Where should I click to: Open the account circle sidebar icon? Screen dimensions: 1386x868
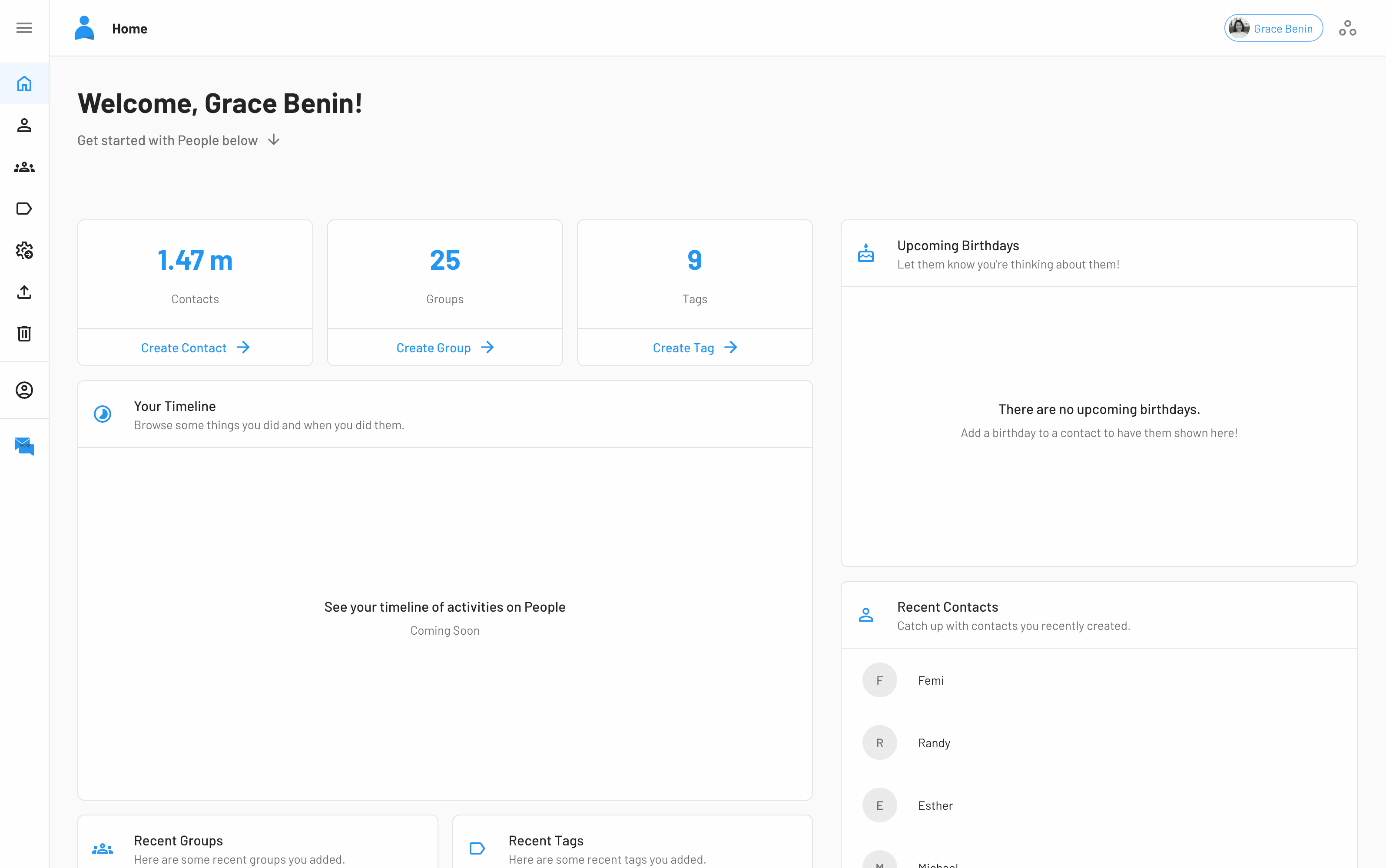(24, 391)
